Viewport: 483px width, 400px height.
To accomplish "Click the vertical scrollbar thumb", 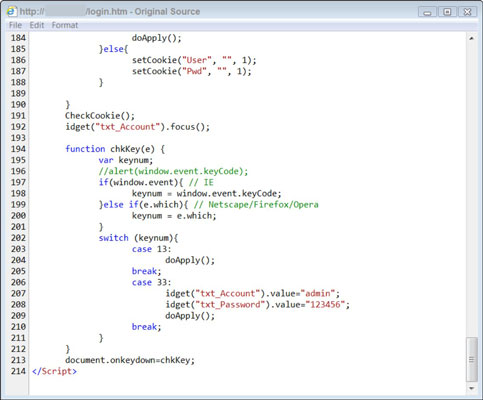I will (471, 359).
